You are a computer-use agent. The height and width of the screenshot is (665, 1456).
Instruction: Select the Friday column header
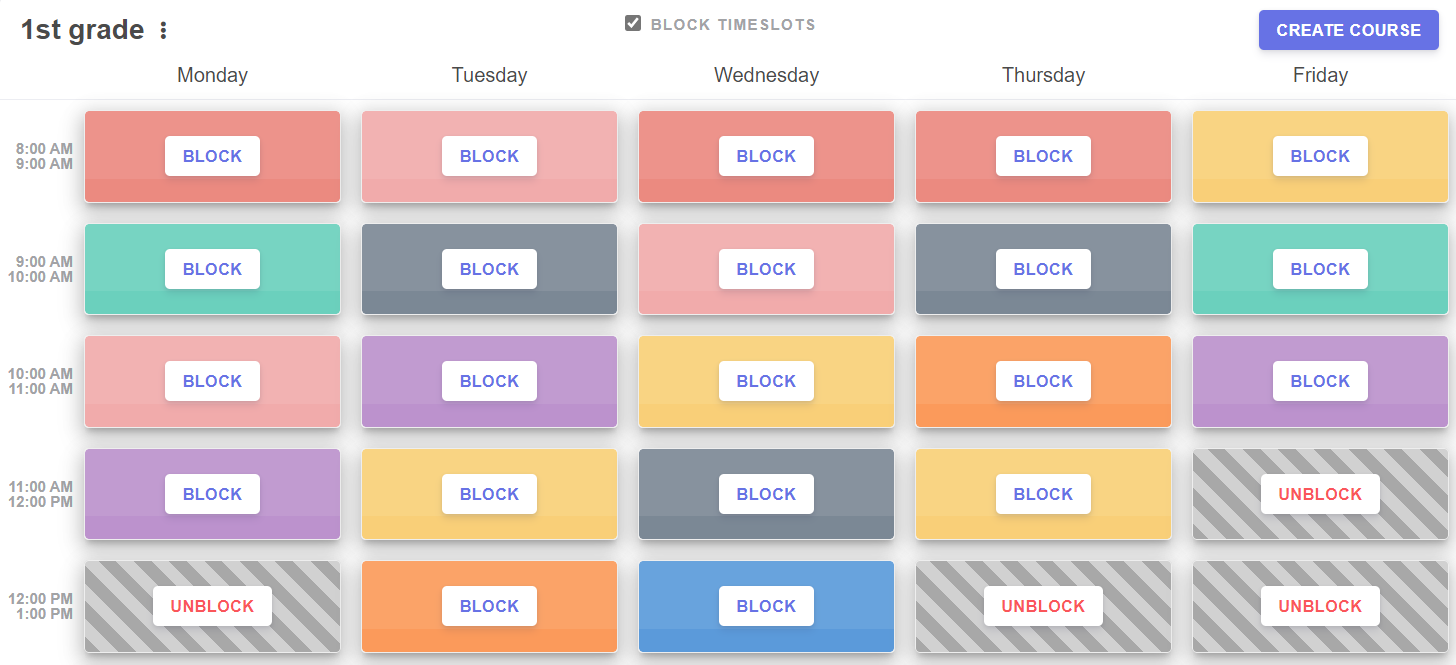[x=1320, y=75]
